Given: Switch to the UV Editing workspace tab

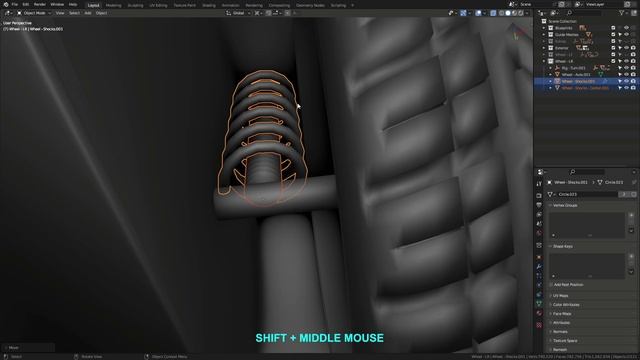Looking at the screenshot, I should click(x=158, y=5).
